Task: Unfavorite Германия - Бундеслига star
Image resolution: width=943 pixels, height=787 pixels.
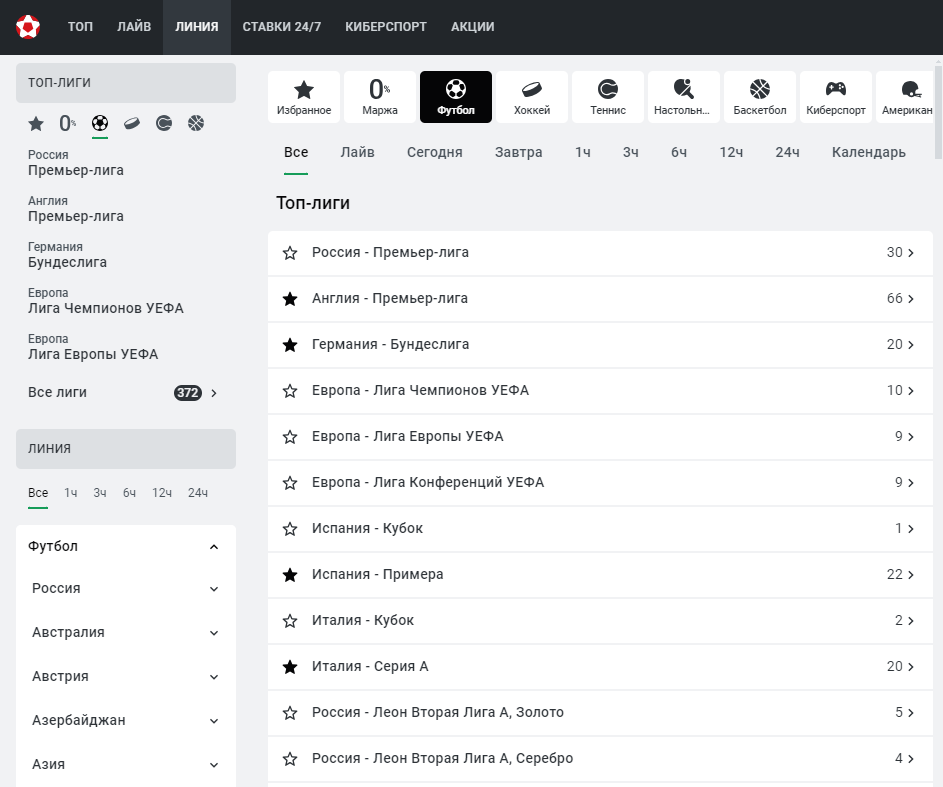Action: click(x=290, y=345)
